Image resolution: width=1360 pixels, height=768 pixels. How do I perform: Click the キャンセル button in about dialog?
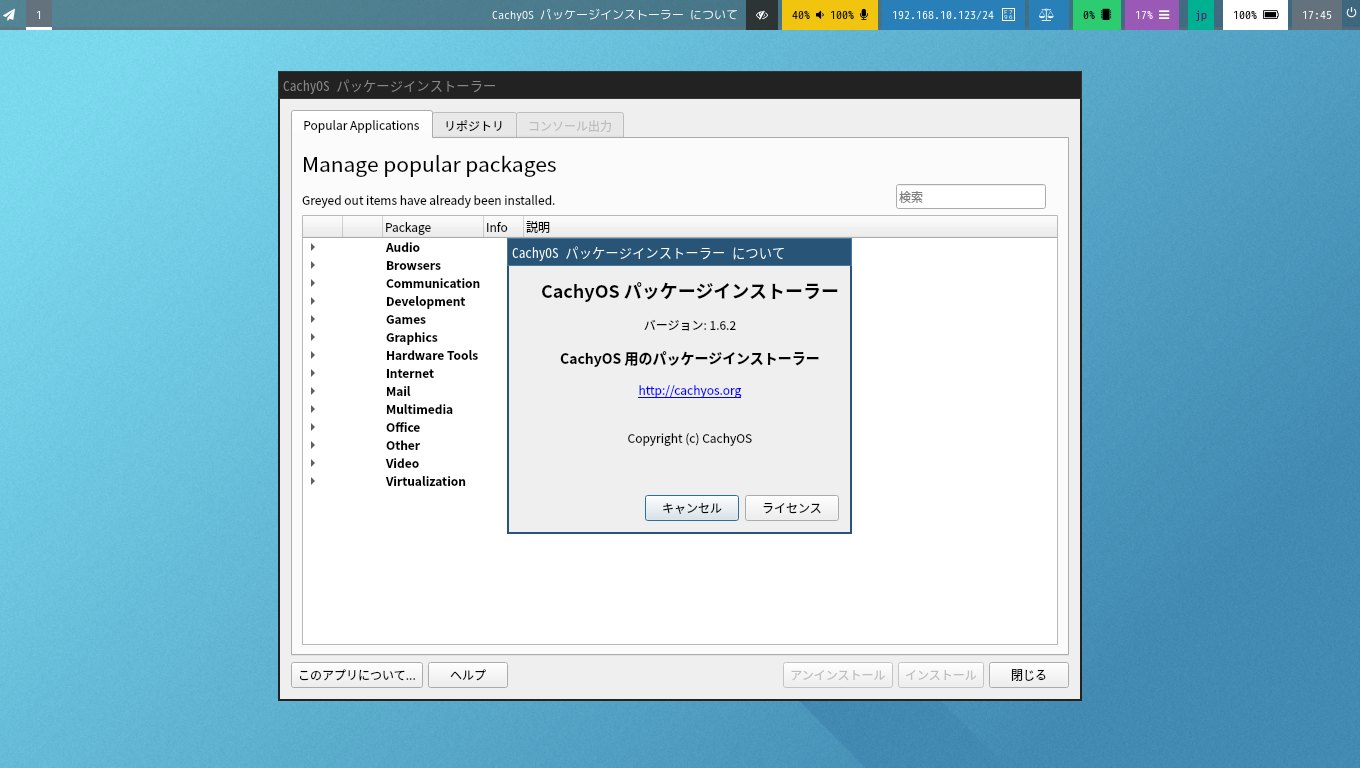(x=691, y=508)
